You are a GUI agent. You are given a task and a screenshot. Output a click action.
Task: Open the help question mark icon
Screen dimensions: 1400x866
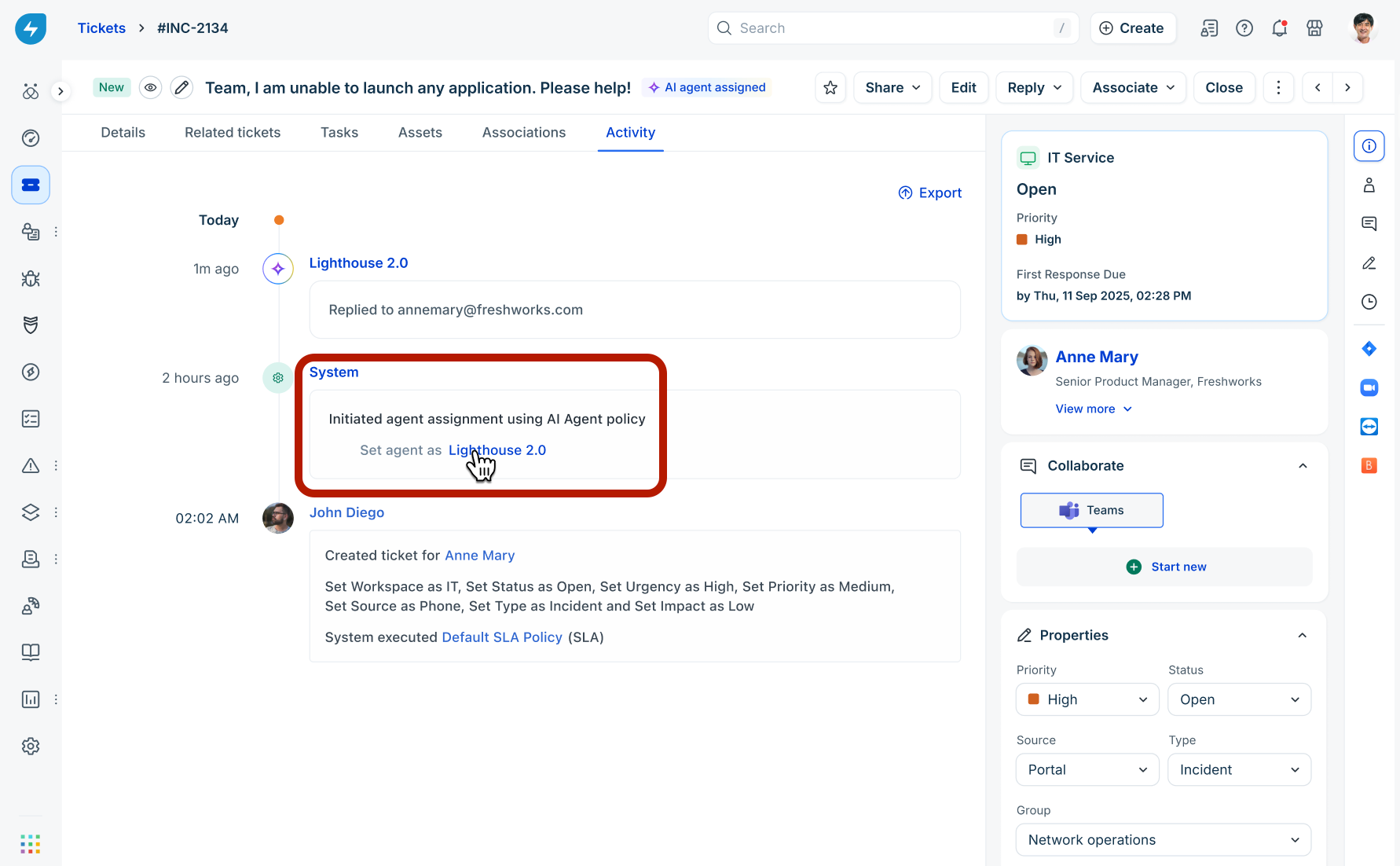(1244, 28)
